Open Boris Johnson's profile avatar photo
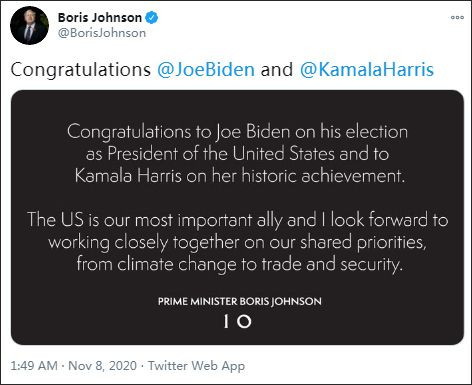The width and height of the screenshot is (472, 385). pos(29,25)
